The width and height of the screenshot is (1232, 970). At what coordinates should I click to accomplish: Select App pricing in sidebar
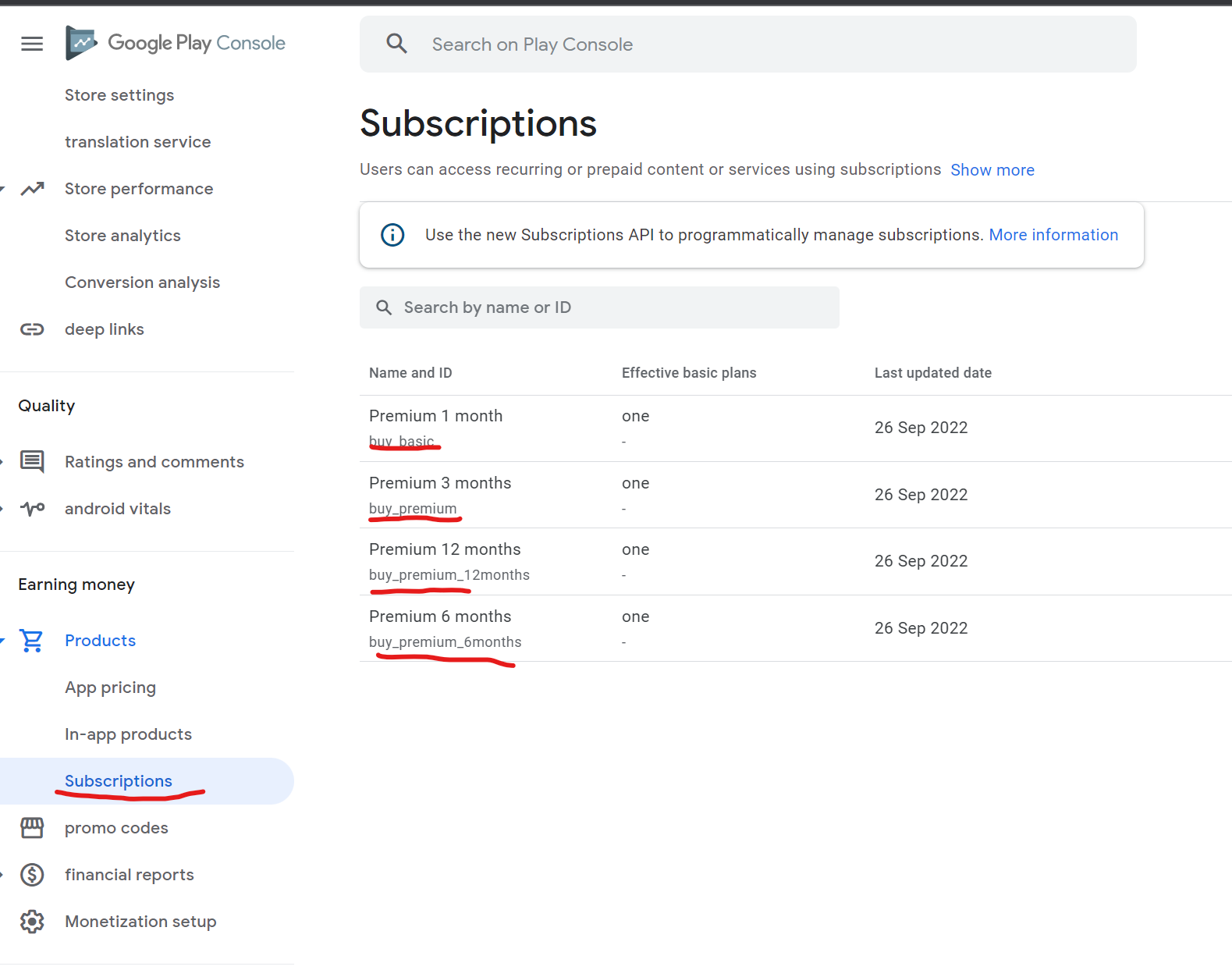point(110,688)
